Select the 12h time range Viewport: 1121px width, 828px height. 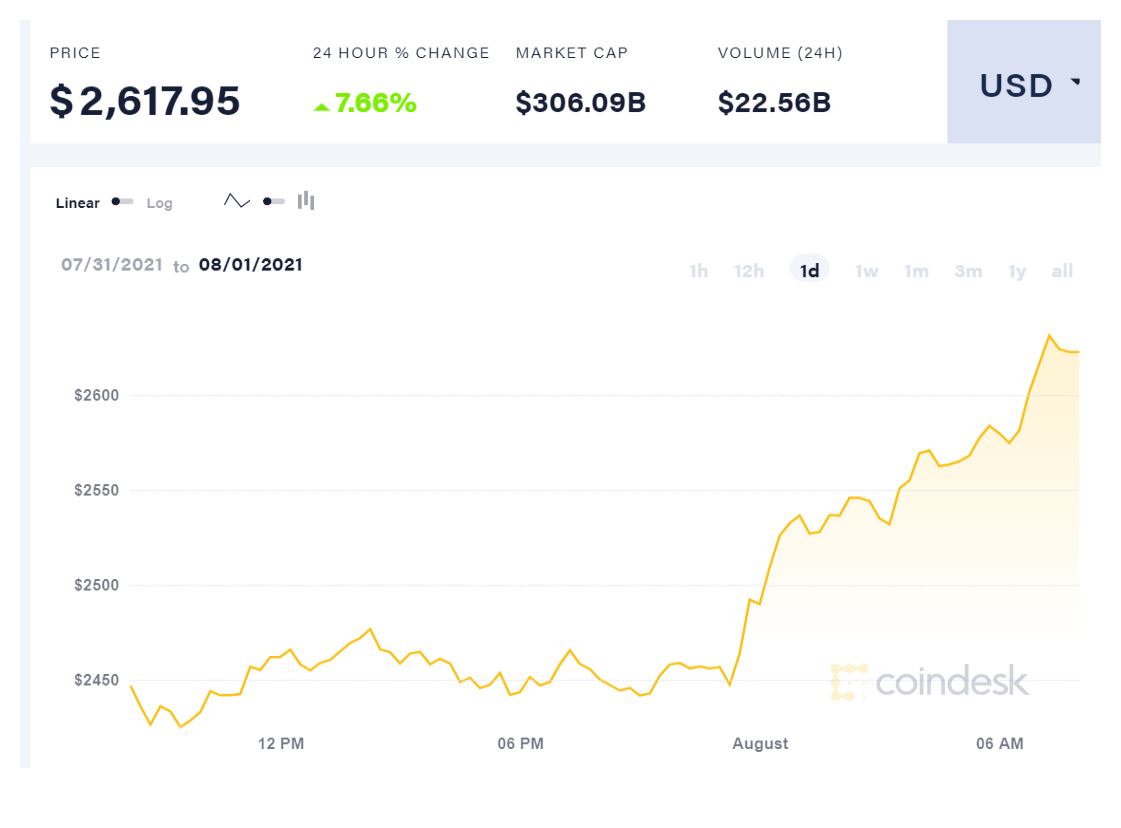pyautogui.click(x=749, y=271)
